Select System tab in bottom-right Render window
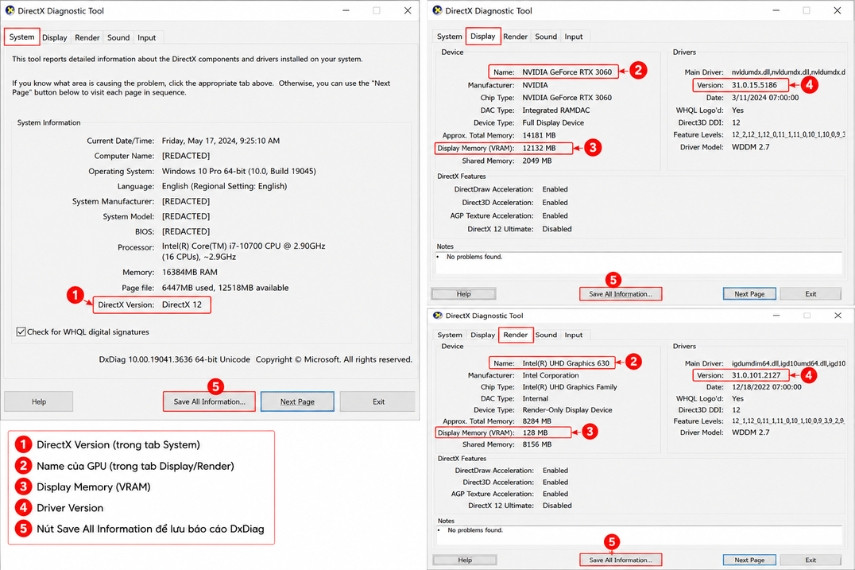 point(449,335)
